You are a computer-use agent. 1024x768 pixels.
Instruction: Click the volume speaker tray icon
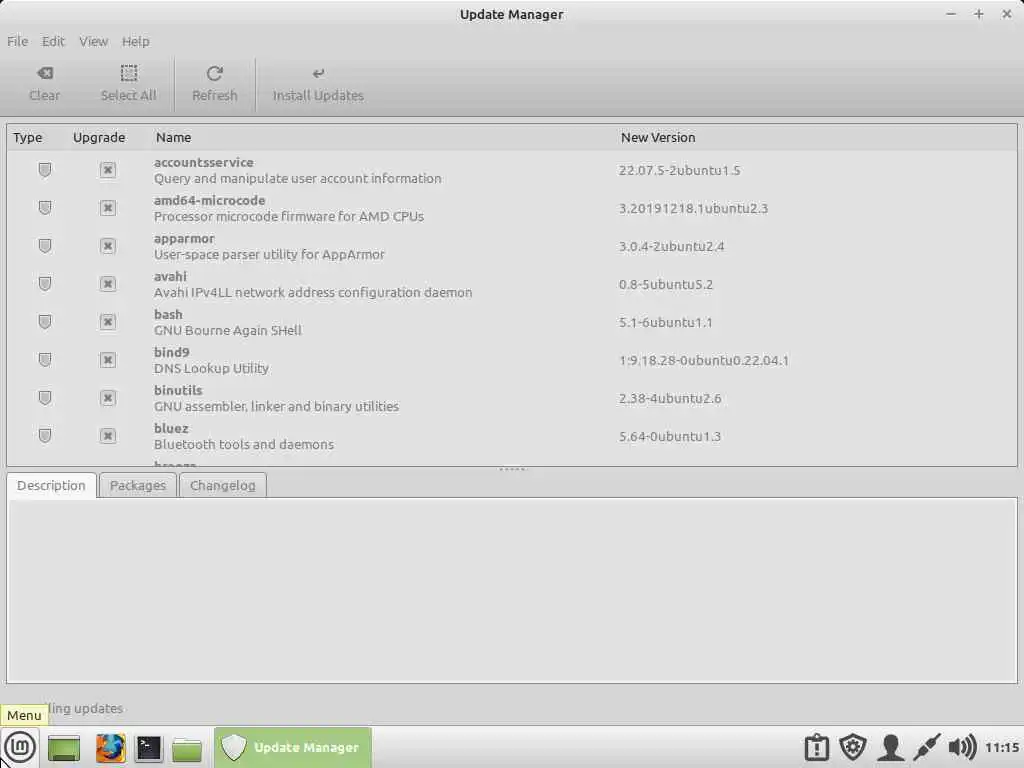point(962,748)
